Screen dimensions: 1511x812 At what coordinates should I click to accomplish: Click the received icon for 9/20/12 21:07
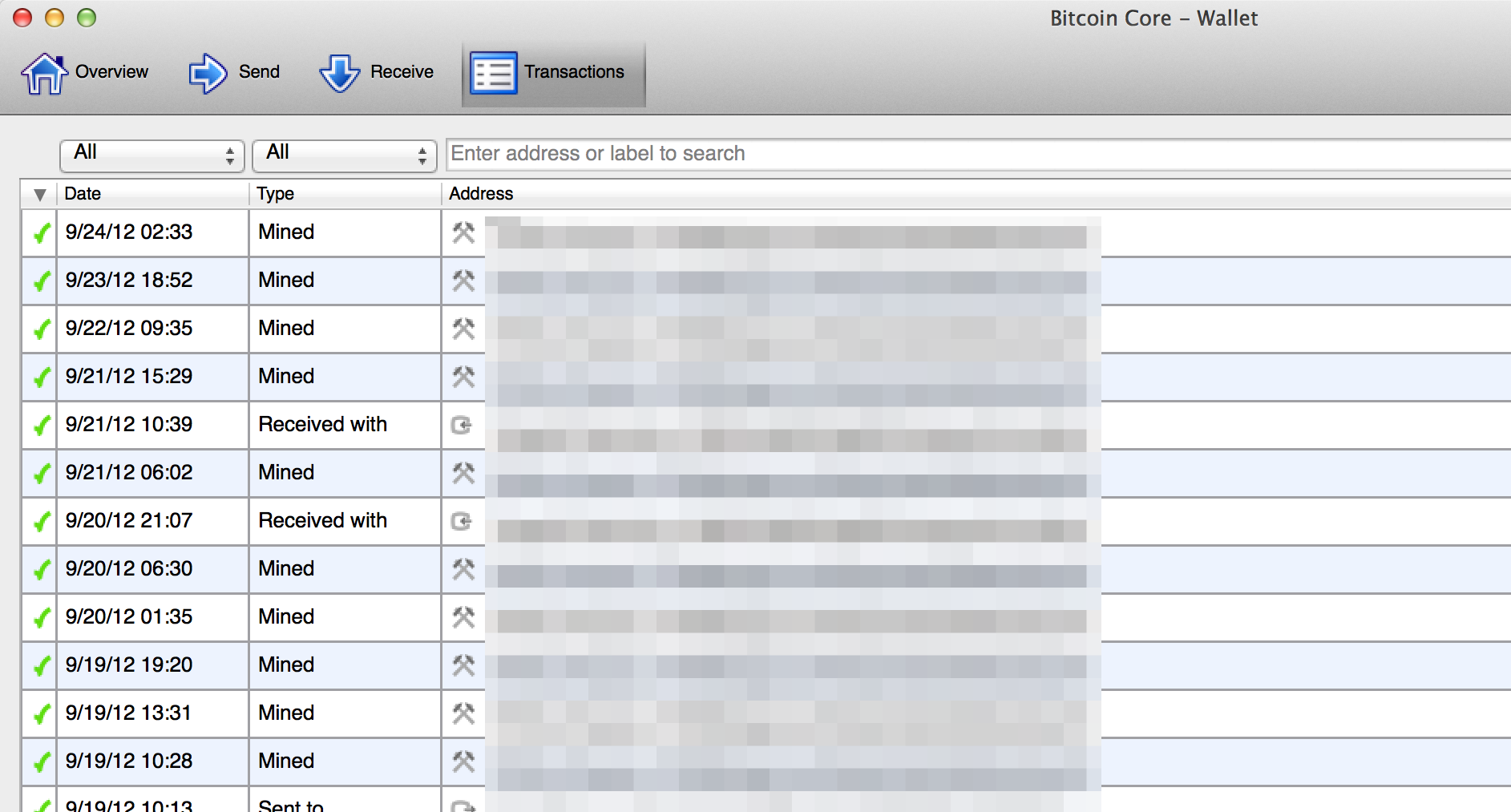click(462, 521)
